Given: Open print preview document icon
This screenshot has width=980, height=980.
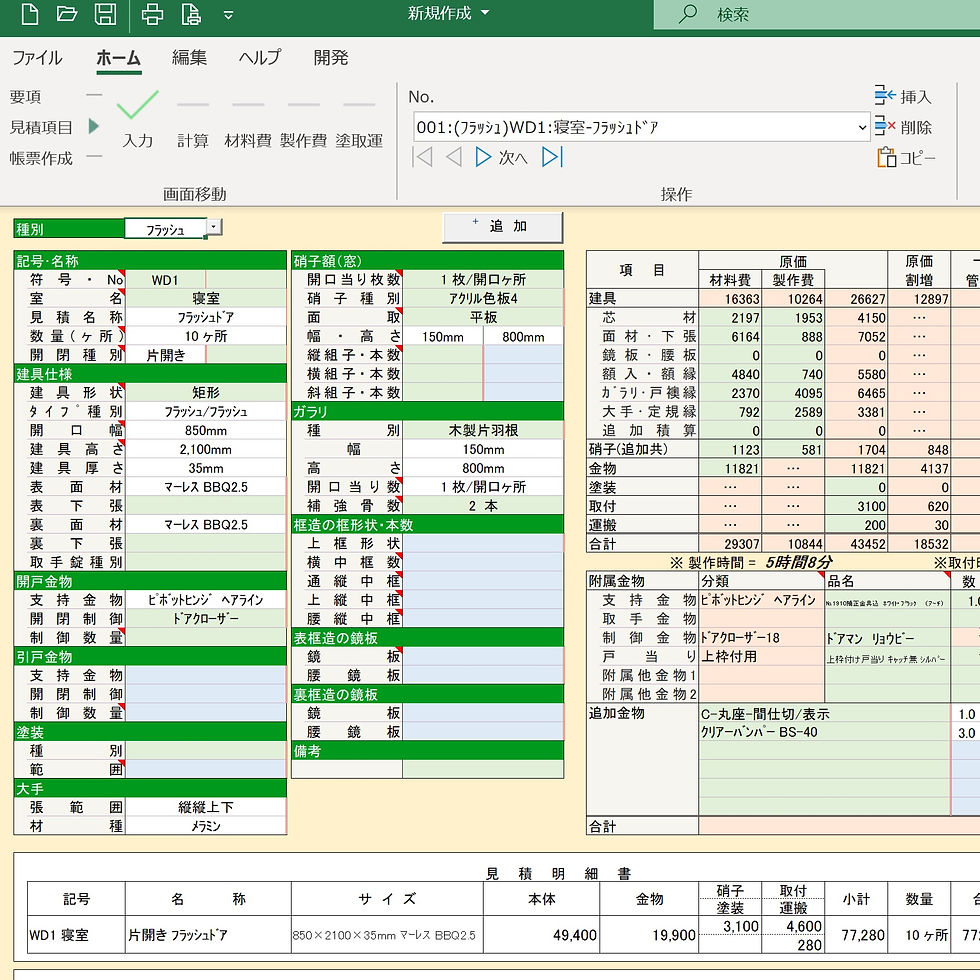Looking at the screenshot, I should [x=191, y=14].
